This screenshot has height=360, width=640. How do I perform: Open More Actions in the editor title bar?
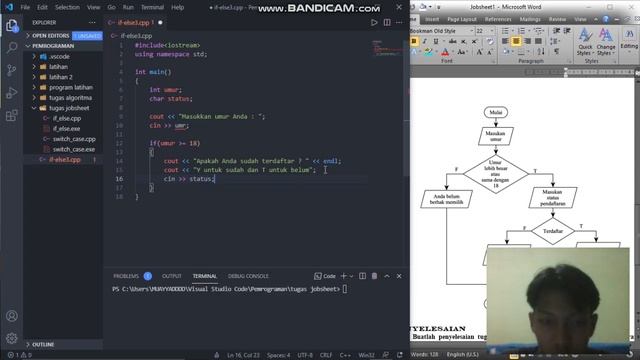click(399, 22)
